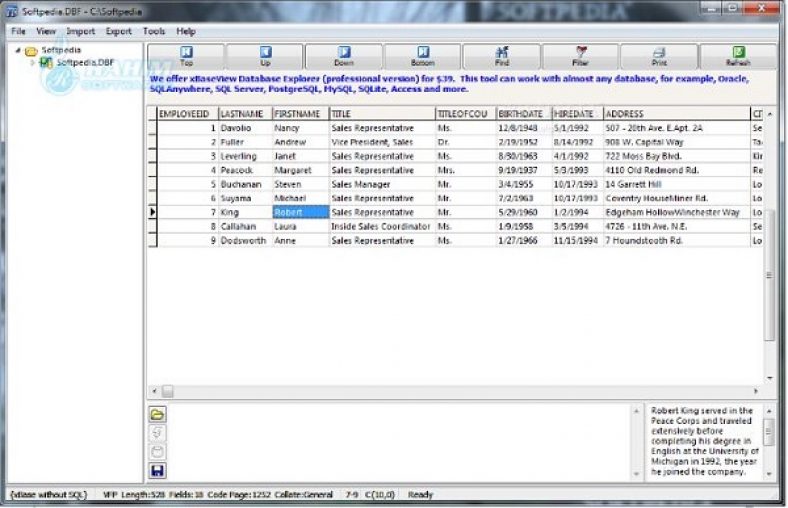
Task: Jump to last record with Bottom button
Action: pyautogui.click(x=422, y=56)
